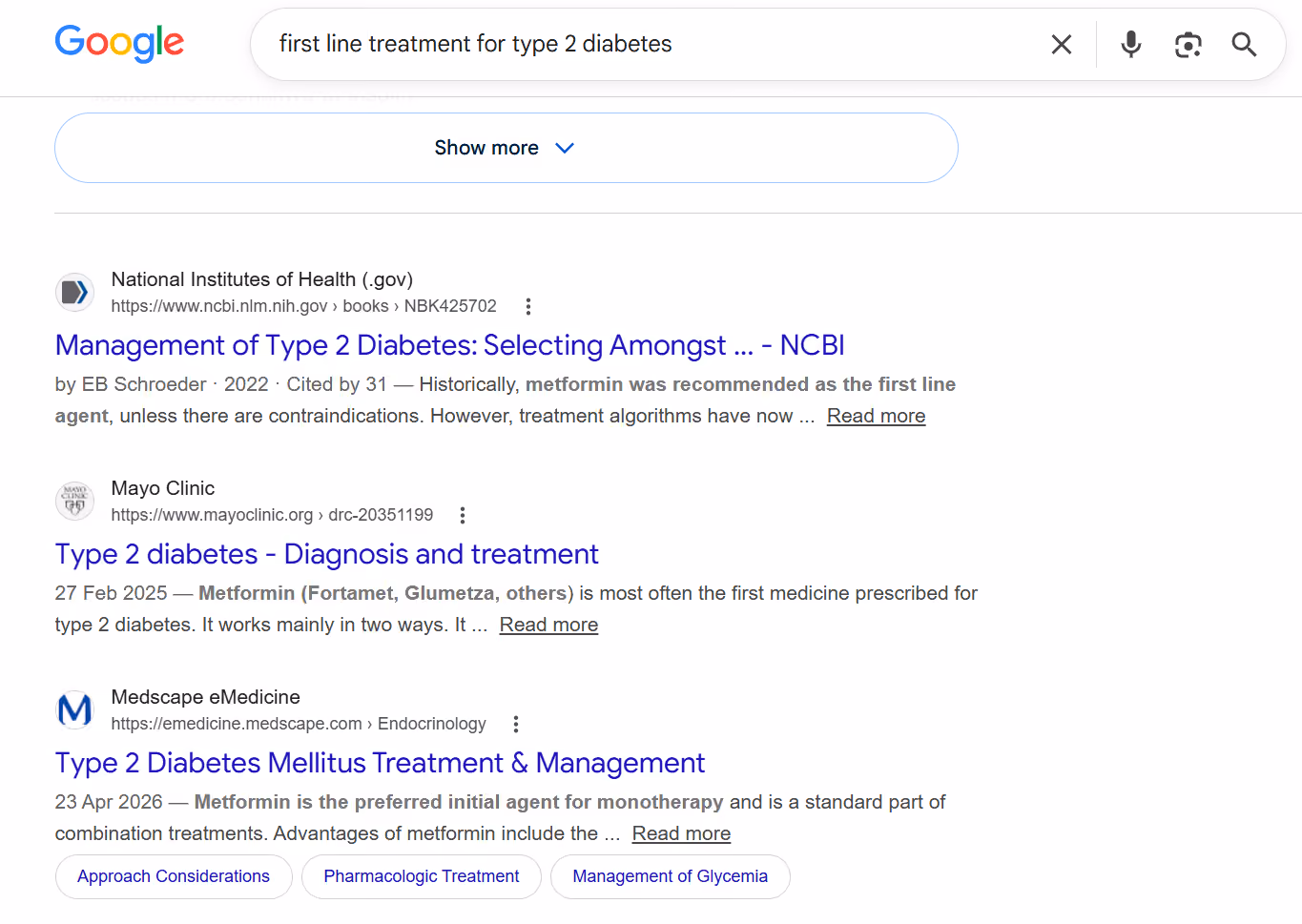
Task: Open Management of Type 2 Diabetes NCBI result
Action: 450,345
